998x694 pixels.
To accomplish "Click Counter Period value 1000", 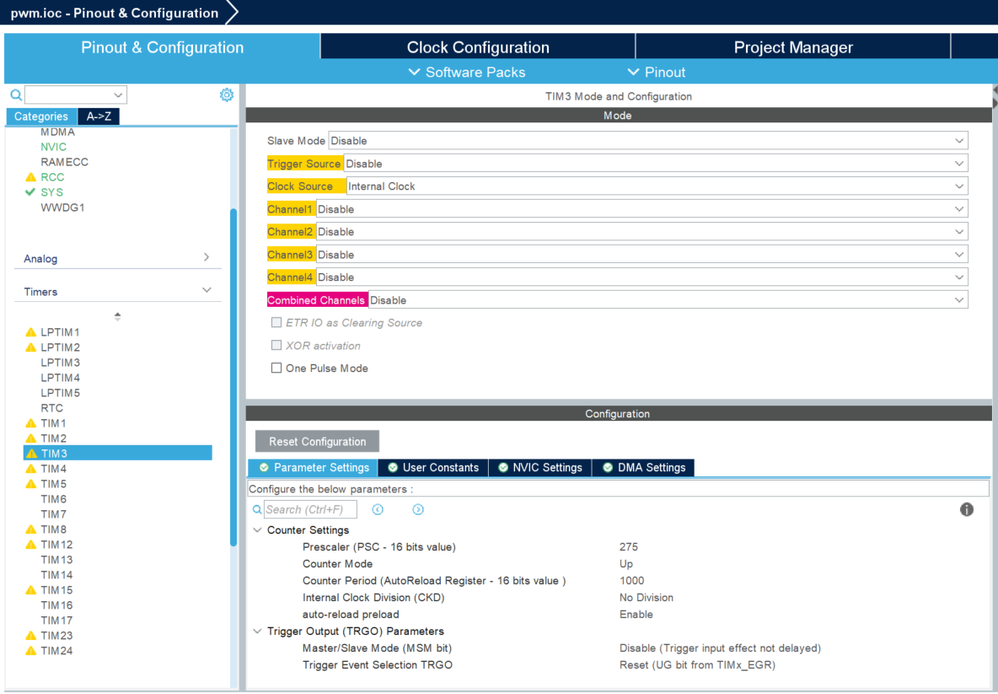I will tap(631, 581).
